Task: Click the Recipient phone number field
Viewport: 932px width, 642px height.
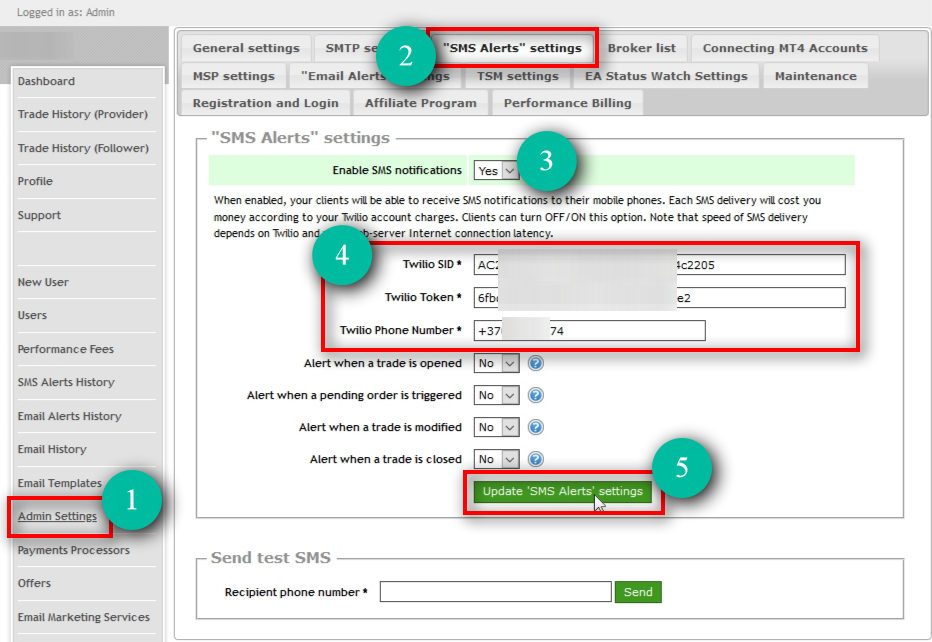Action: tap(495, 592)
